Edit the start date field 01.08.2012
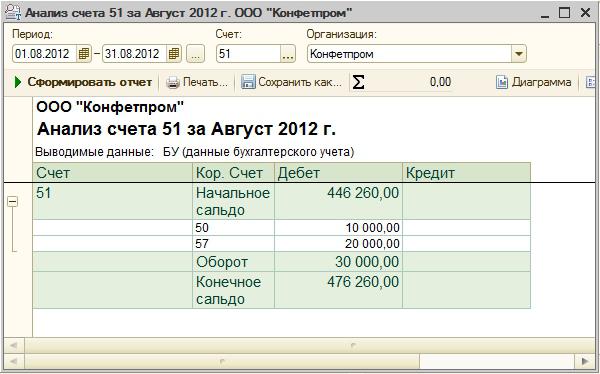 click(x=45, y=54)
